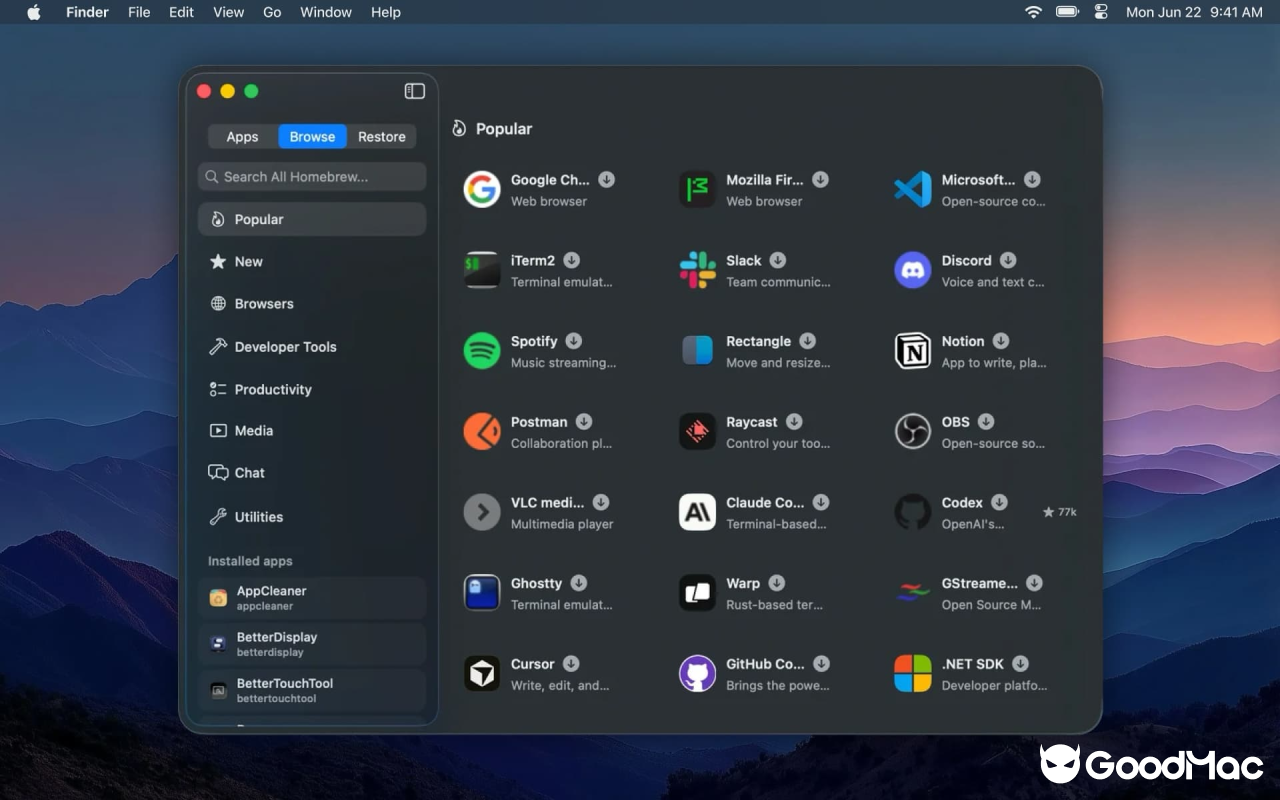The width and height of the screenshot is (1280, 800).
Task: Download Discord with its arrow button
Action: point(1008,260)
